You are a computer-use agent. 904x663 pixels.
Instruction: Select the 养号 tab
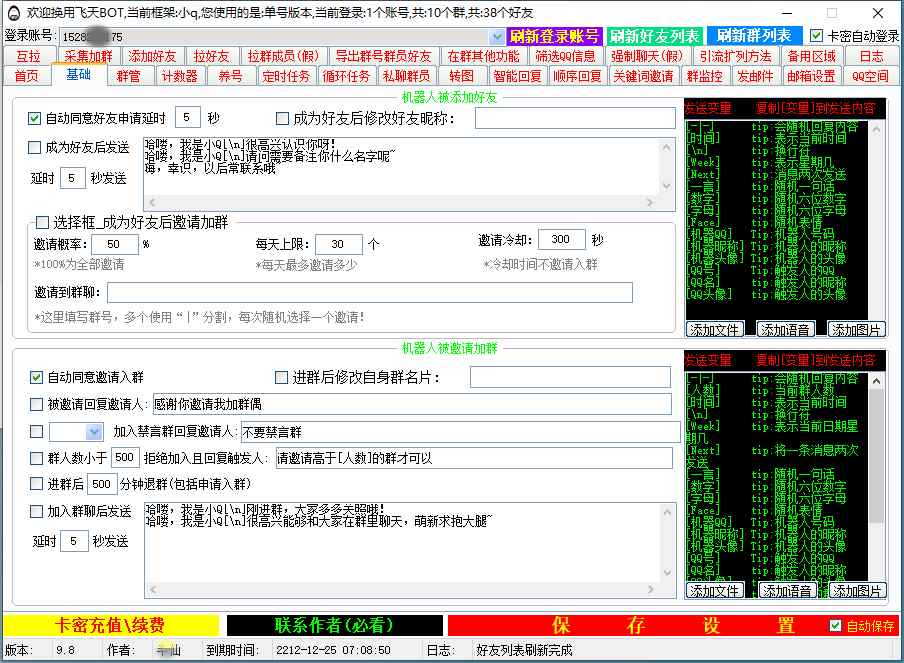click(231, 76)
